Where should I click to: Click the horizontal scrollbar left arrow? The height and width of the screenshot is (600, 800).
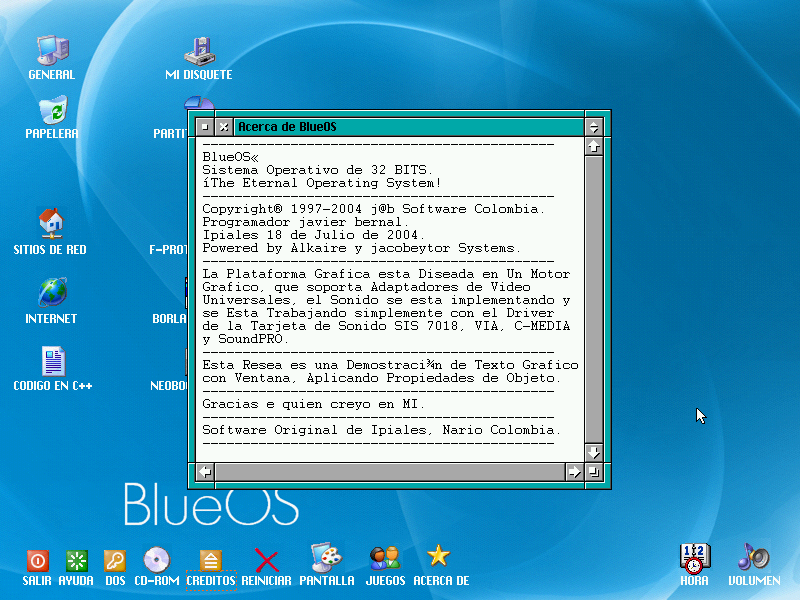point(205,472)
